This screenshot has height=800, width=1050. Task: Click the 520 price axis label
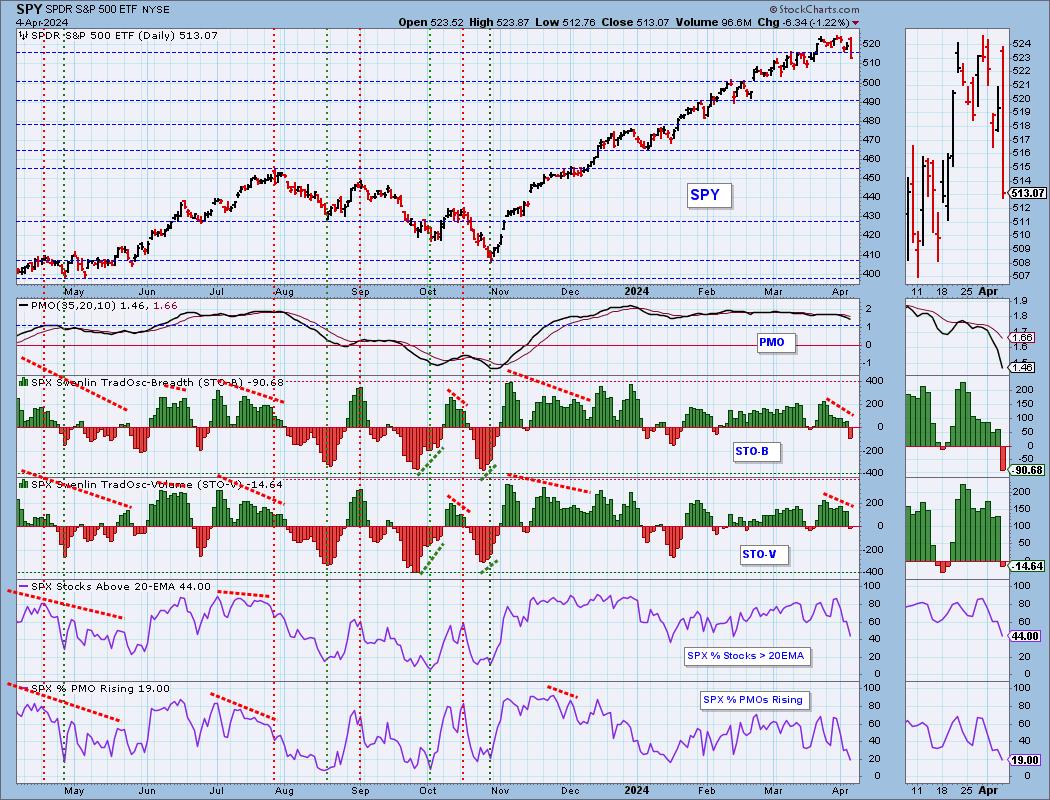[872, 44]
